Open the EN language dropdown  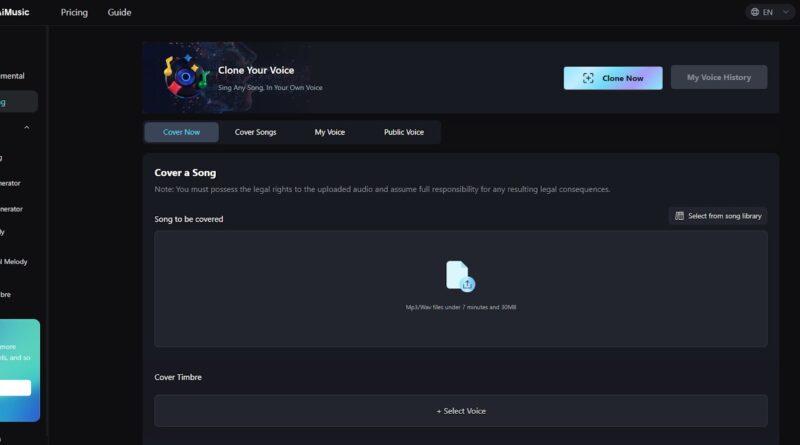pos(769,12)
